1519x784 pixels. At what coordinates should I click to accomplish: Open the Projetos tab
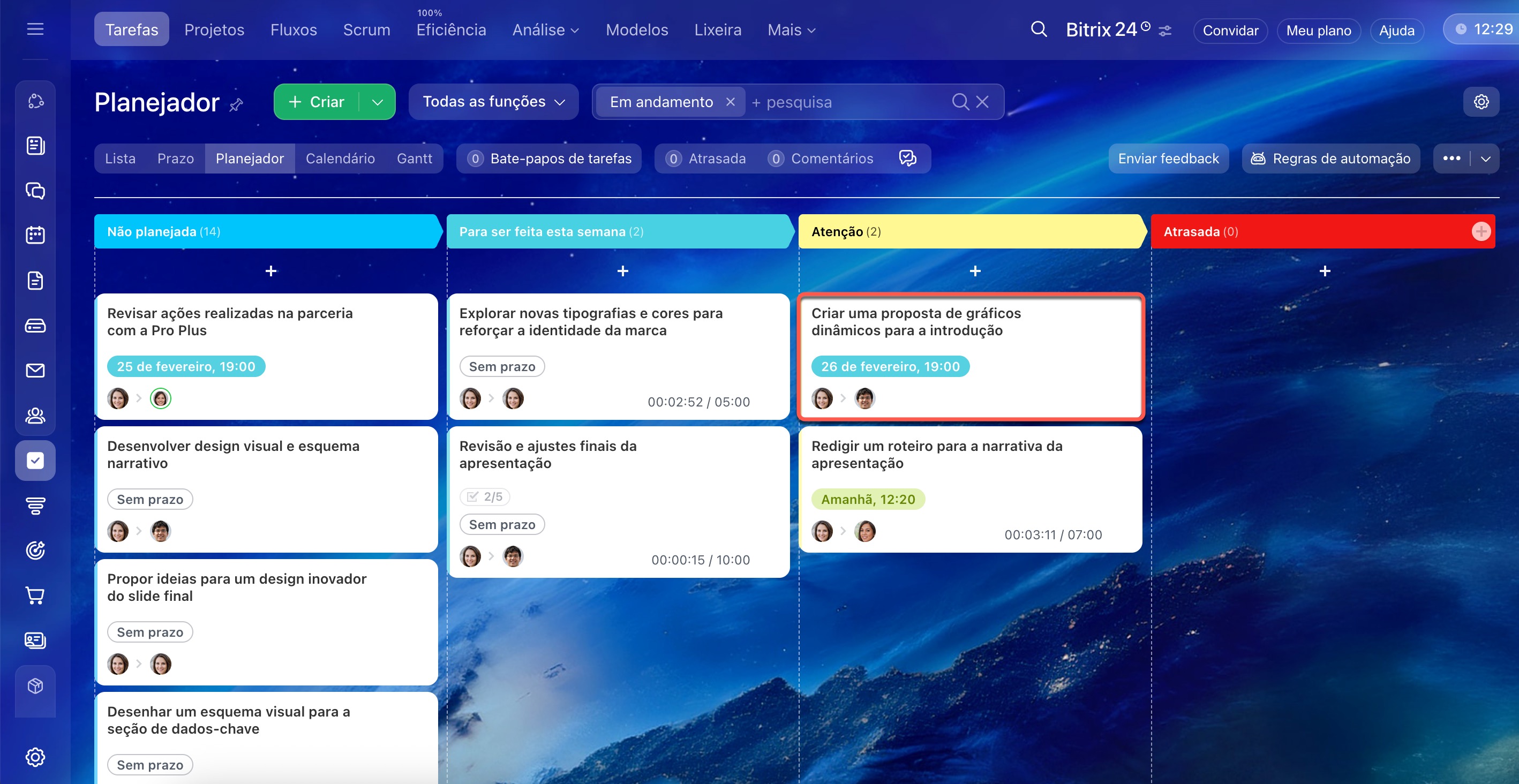coord(214,29)
